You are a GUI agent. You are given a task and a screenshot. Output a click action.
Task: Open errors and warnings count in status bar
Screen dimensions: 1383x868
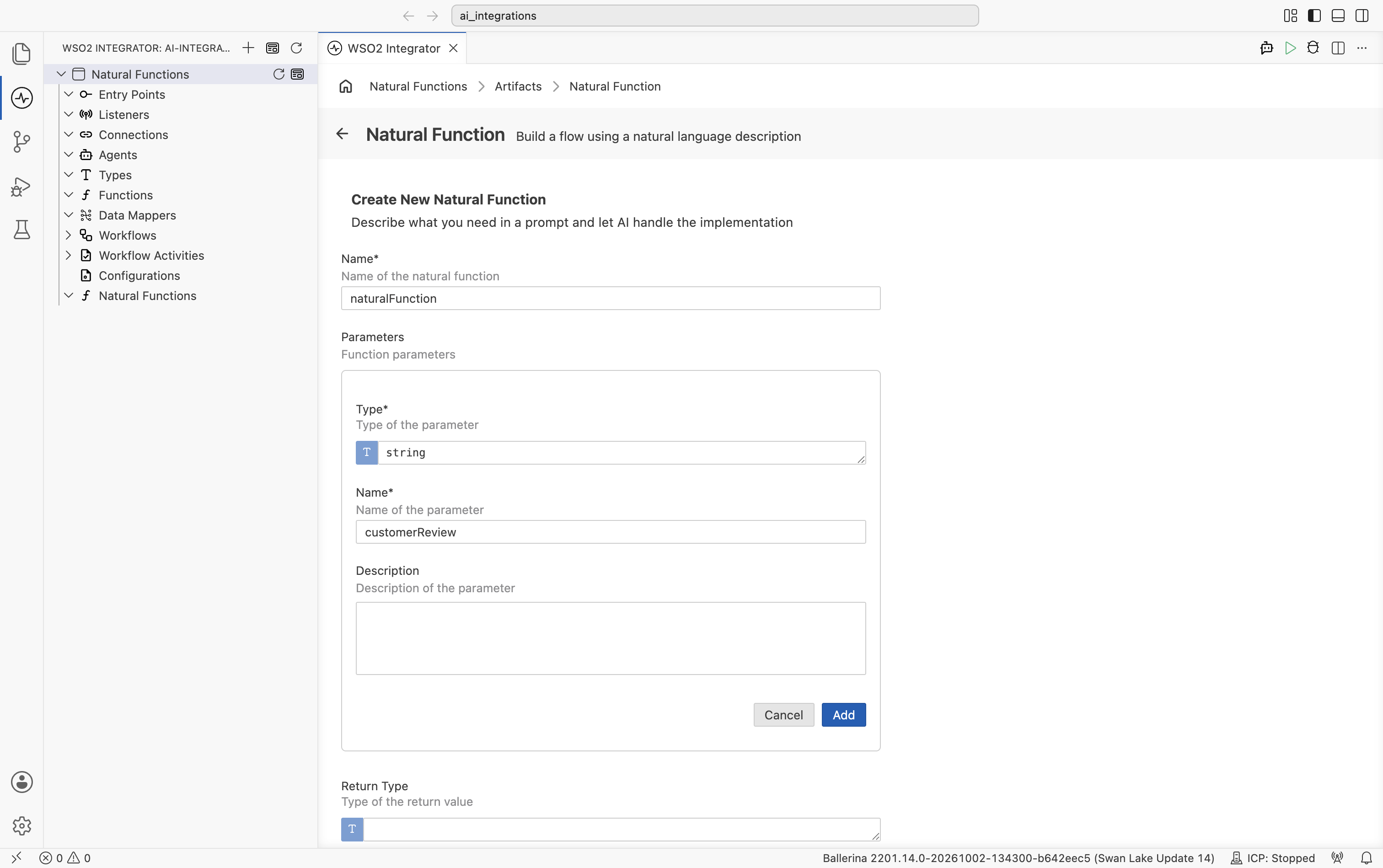(65, 857)
